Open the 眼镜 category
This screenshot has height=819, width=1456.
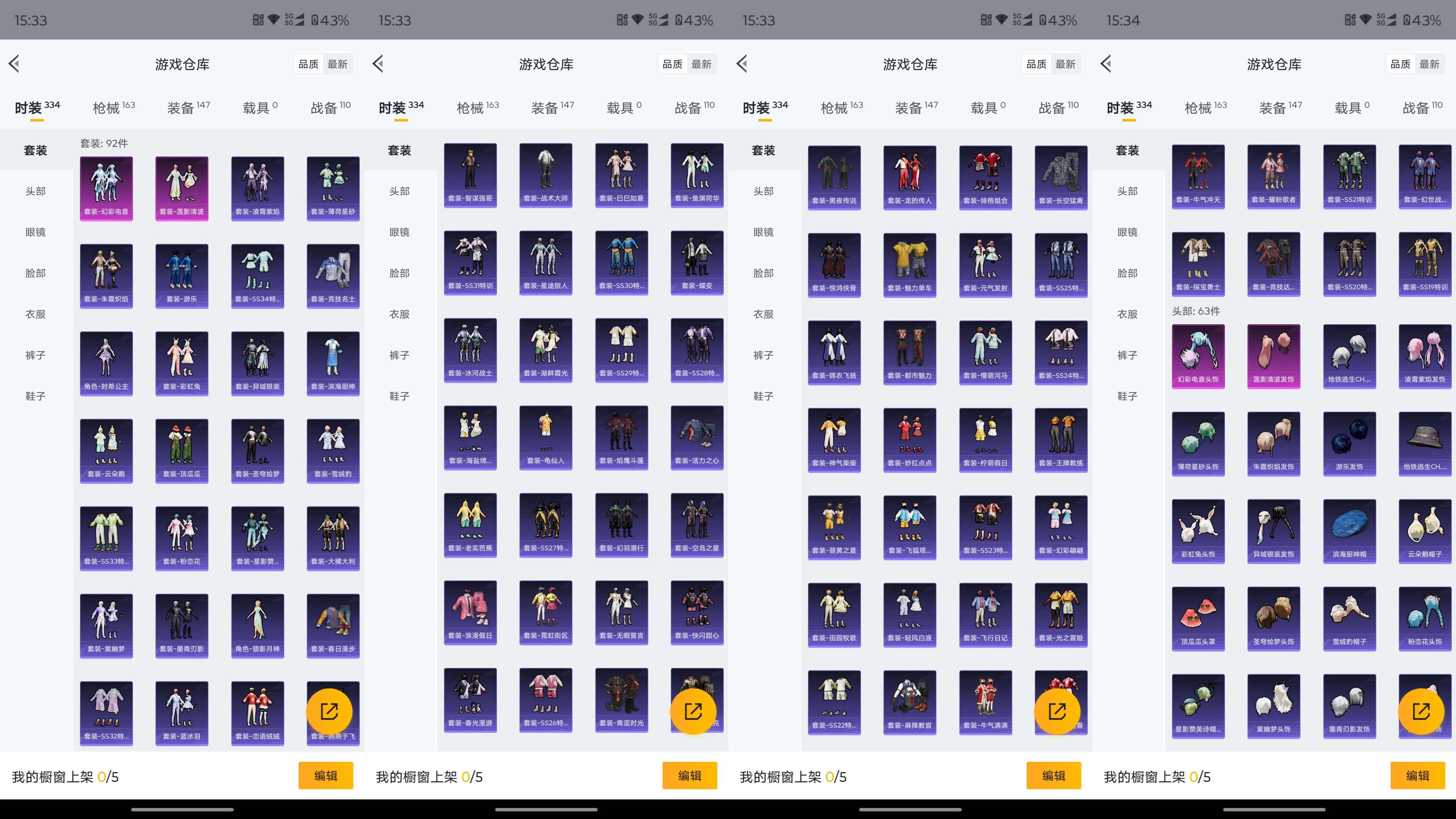34,232
